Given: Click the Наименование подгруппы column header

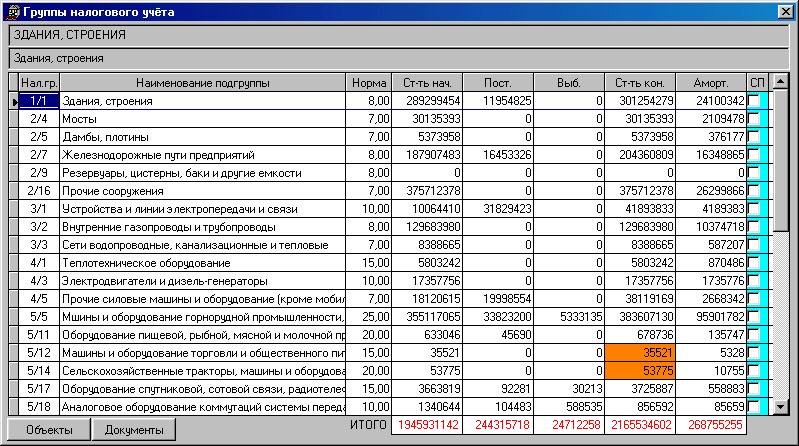Looking at the screenshot, I should (202, 83).
